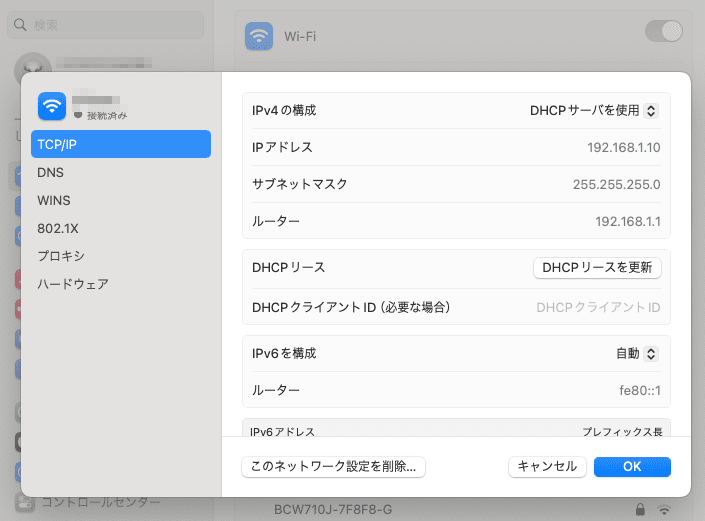Click the search magnifier icon
705x521 pixels.
(20, 25)
